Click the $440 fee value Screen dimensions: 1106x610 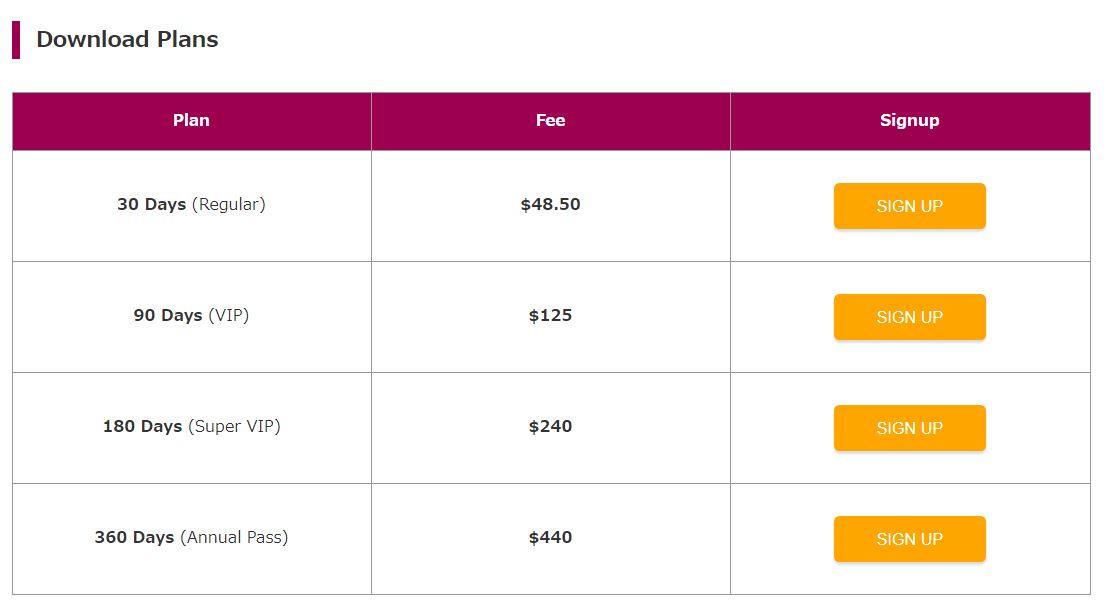(x=550, y=537)
